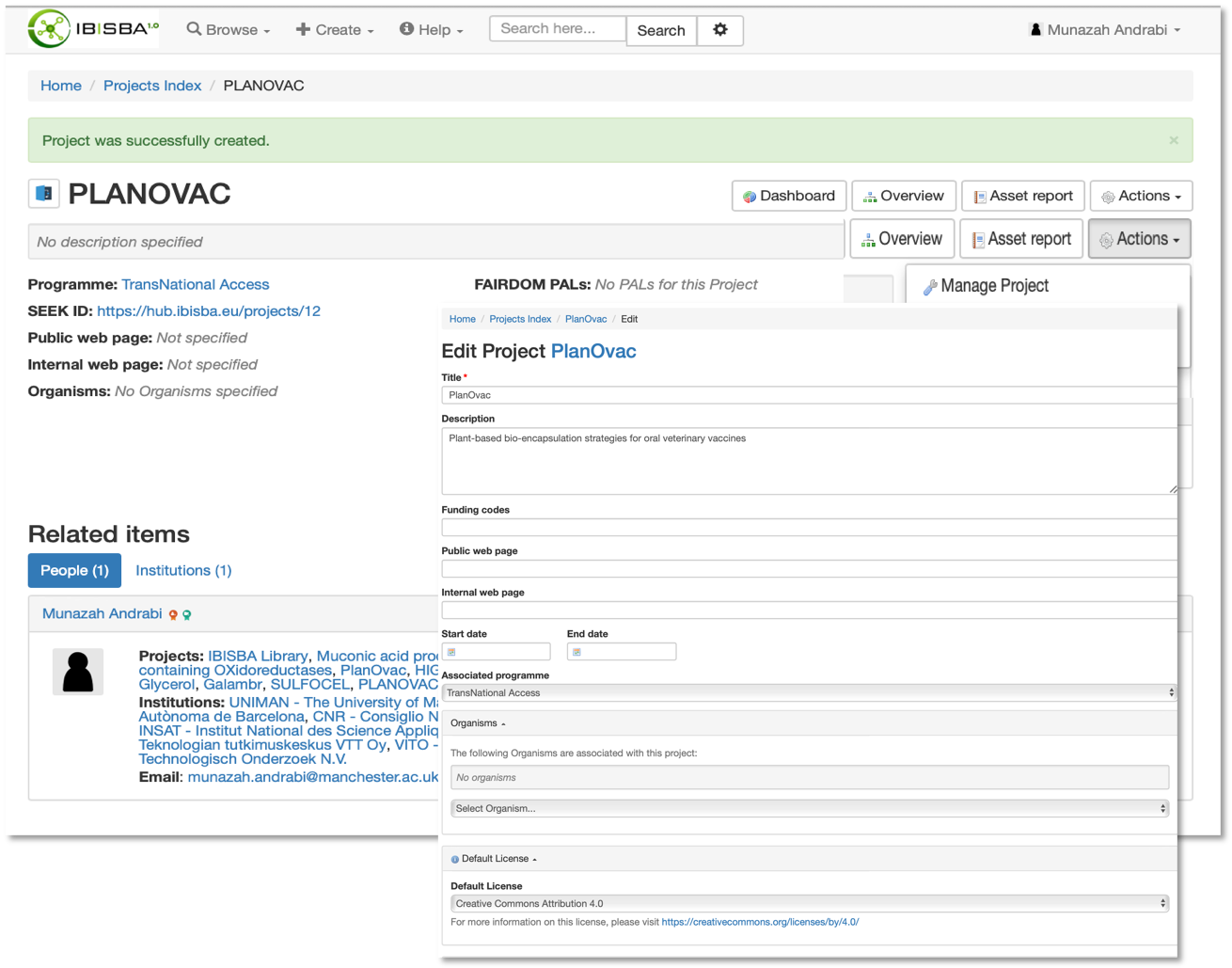Click the enlarged Asset report button
This screenshot has height=968, width=1232.
[1021, 239]
